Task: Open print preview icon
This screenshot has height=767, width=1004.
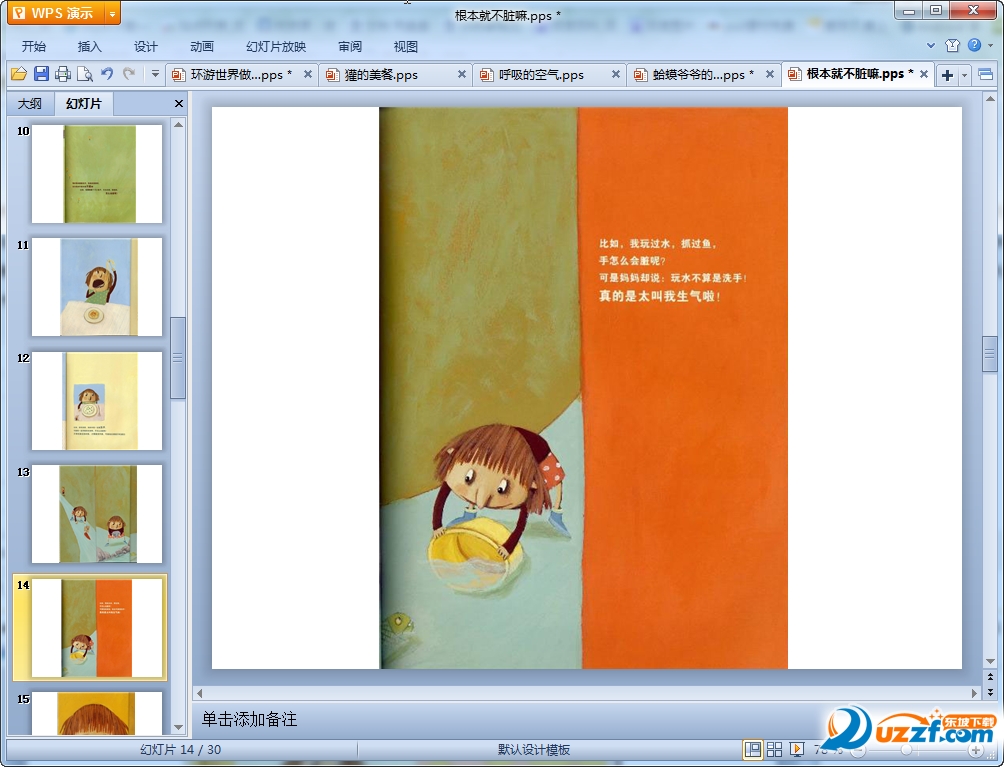Action: (x=85, y=74)
